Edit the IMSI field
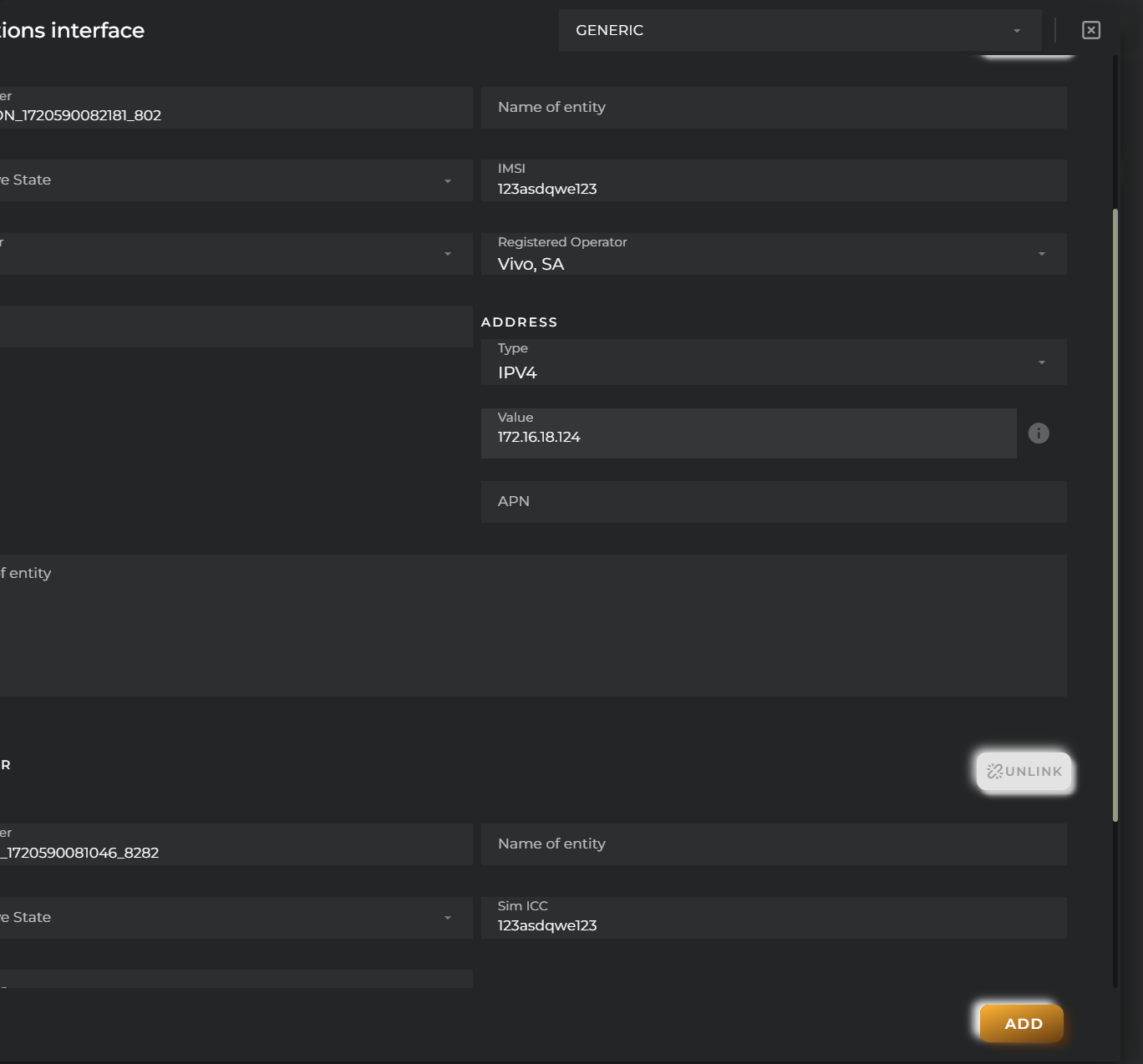Screen dimensions: 1143x1064 tap(774, 180)
